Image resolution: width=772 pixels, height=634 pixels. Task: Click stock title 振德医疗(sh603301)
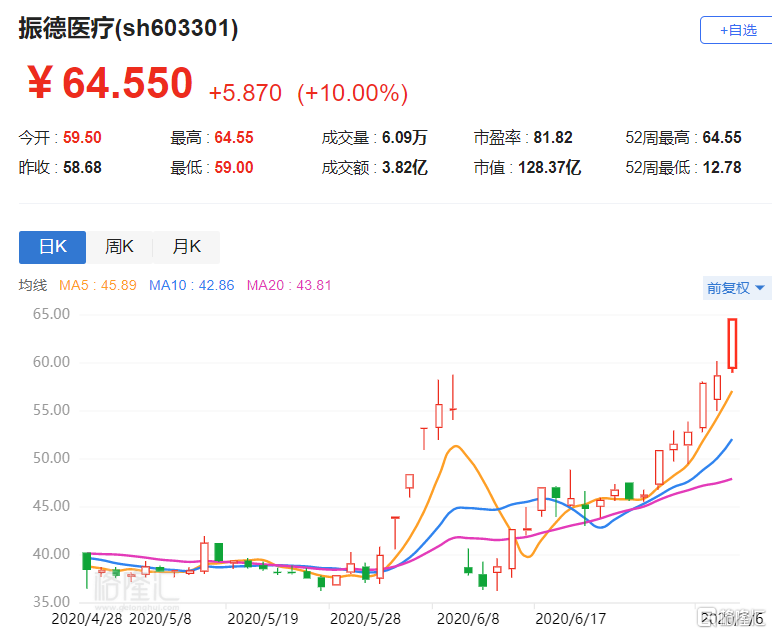[129, 28]
